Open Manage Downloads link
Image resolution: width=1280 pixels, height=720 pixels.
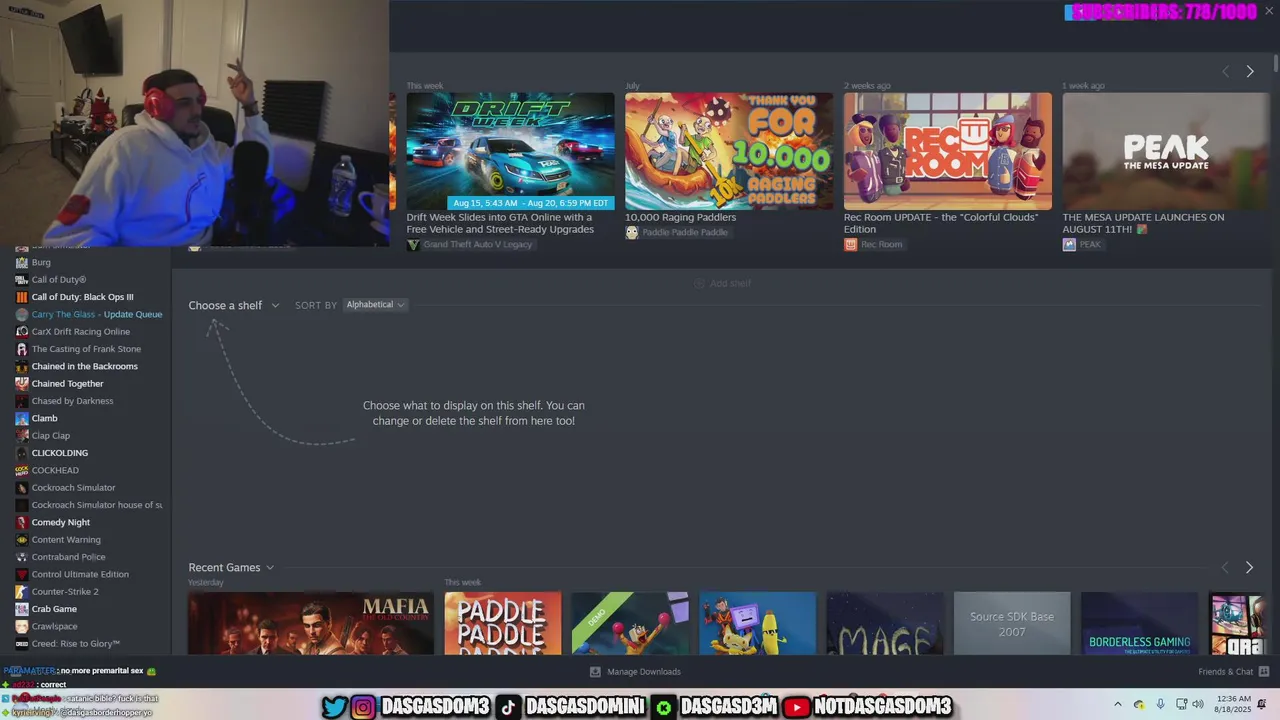[644, 672]
